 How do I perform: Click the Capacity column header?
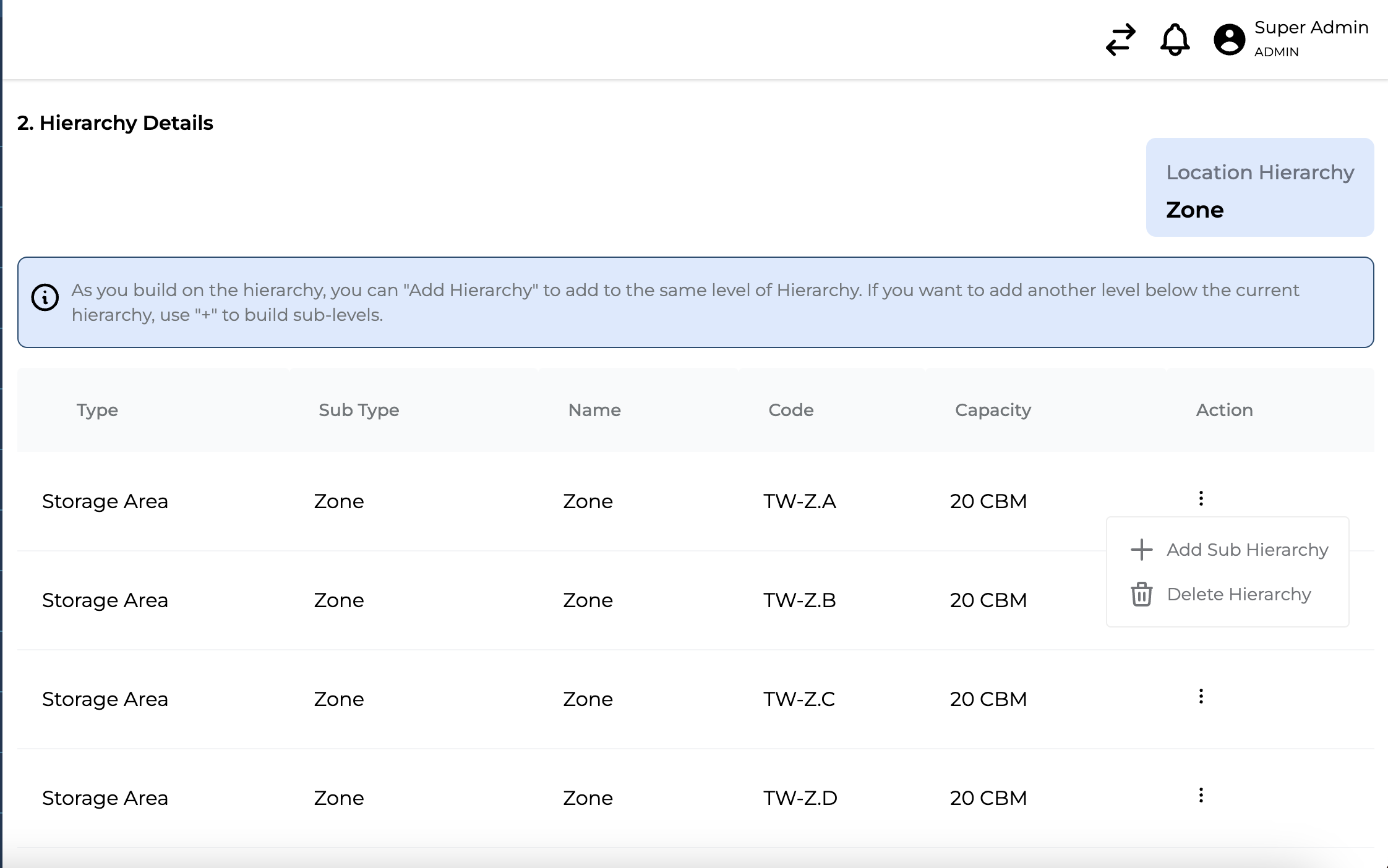(x=993, y=410)
